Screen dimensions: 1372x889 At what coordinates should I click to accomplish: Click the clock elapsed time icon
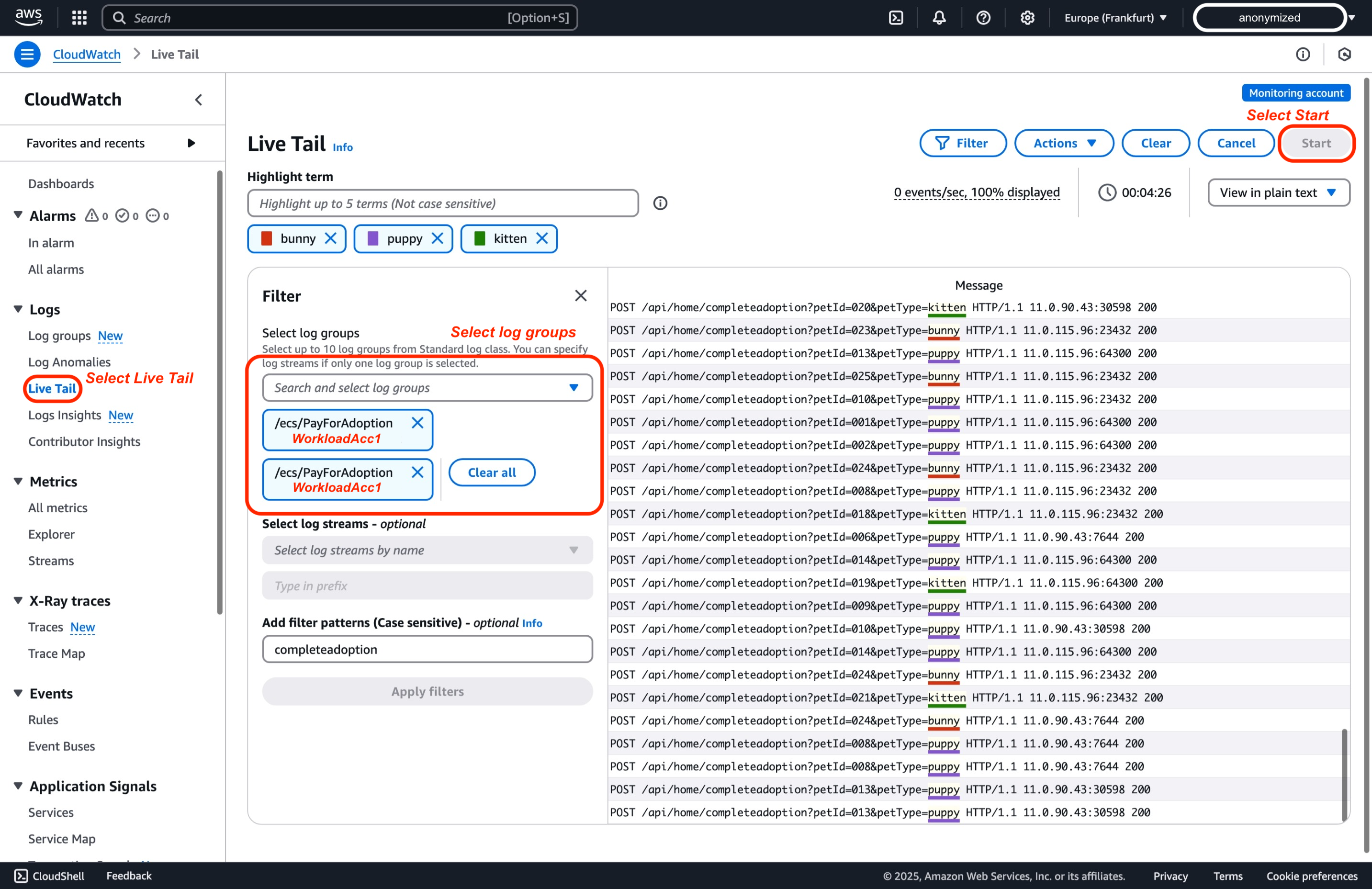[x=1107, y=192]
